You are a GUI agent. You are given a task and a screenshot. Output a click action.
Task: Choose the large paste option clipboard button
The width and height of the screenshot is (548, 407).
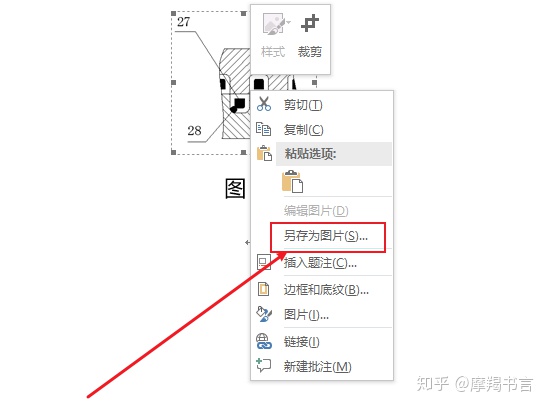click(x=292, y=181)
